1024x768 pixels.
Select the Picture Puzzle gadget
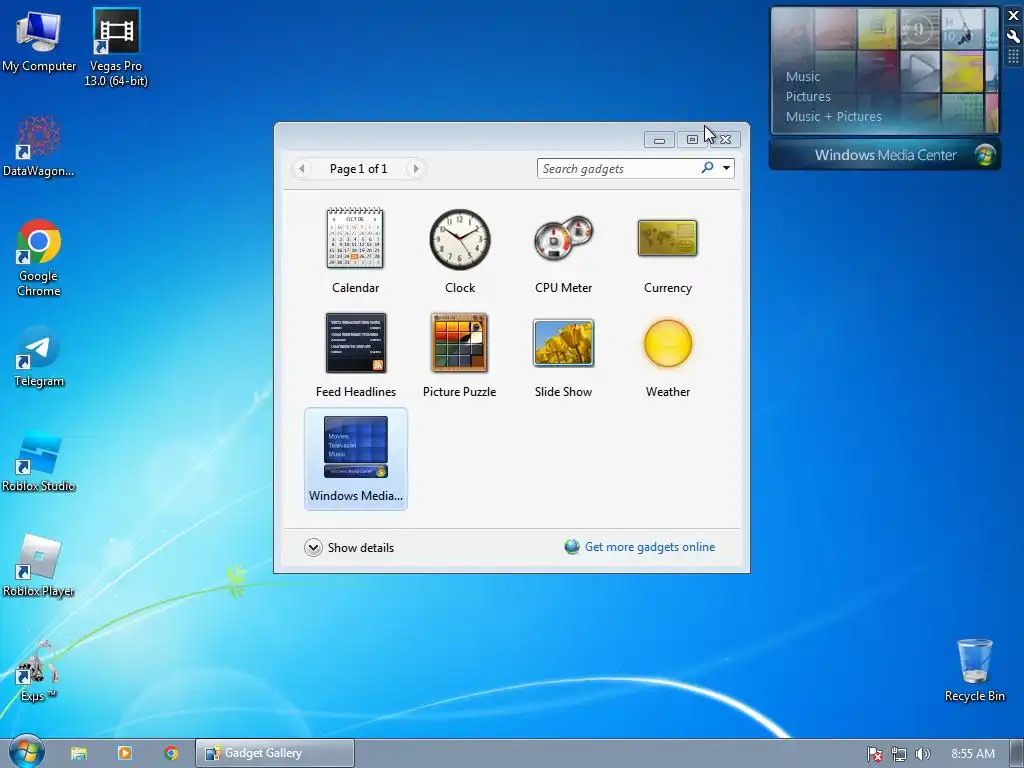[x=460, y=355]
